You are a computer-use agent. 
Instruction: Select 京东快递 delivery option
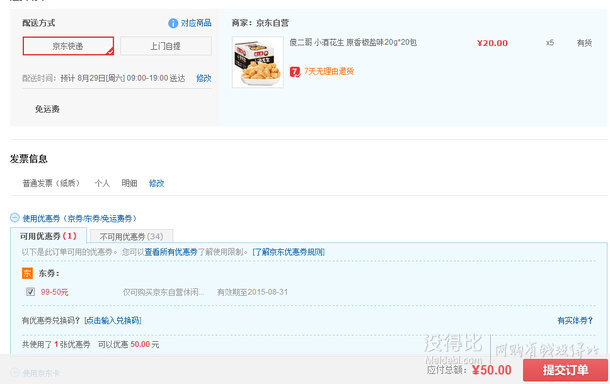(x=68, y=46)
